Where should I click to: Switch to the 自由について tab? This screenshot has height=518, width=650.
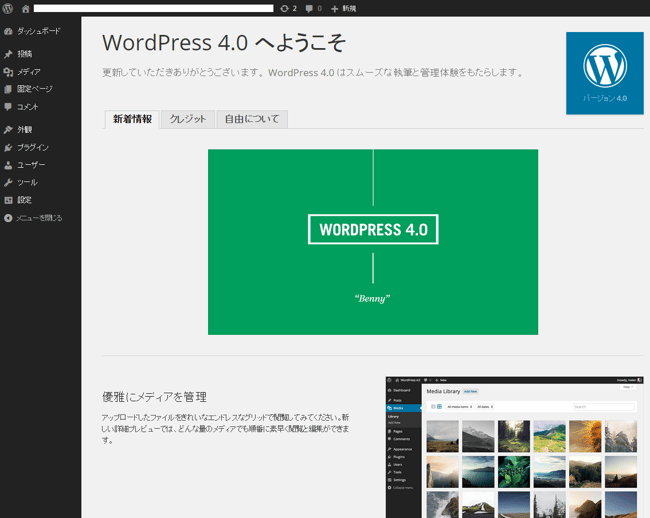pyautogui.click(x=252, y=119)
